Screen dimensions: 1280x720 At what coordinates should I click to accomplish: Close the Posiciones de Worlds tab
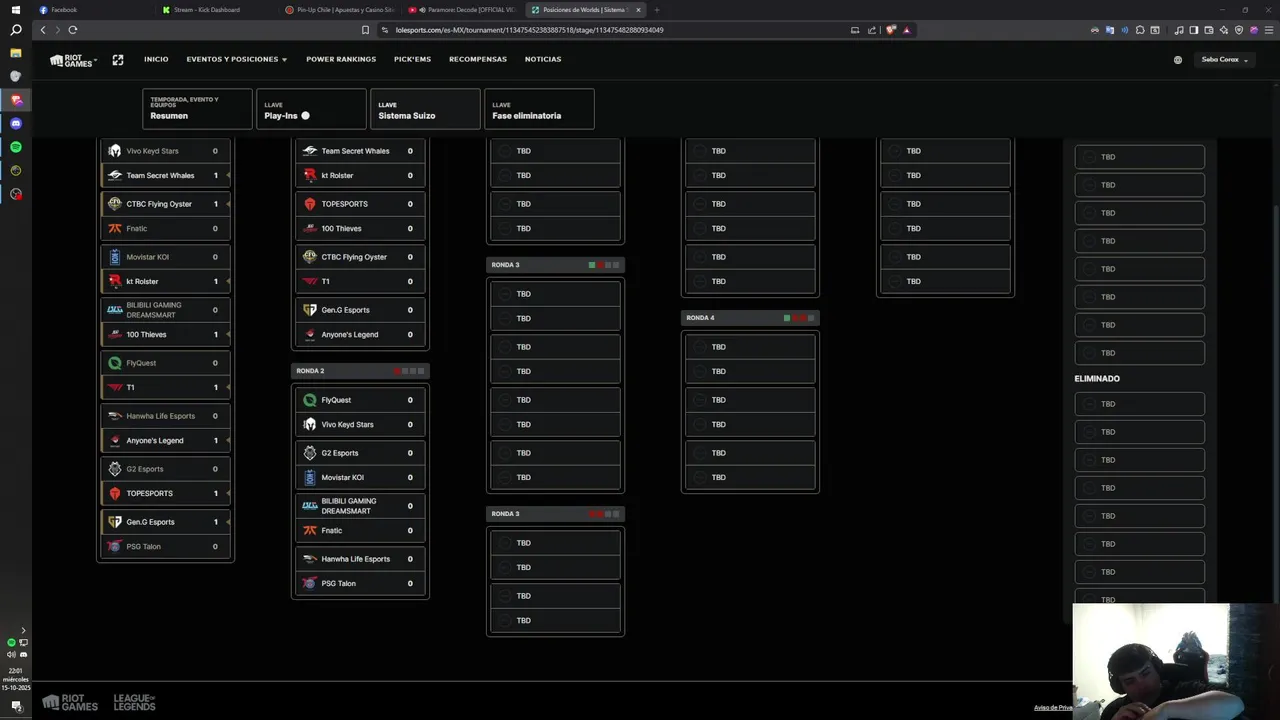[638, 10]
